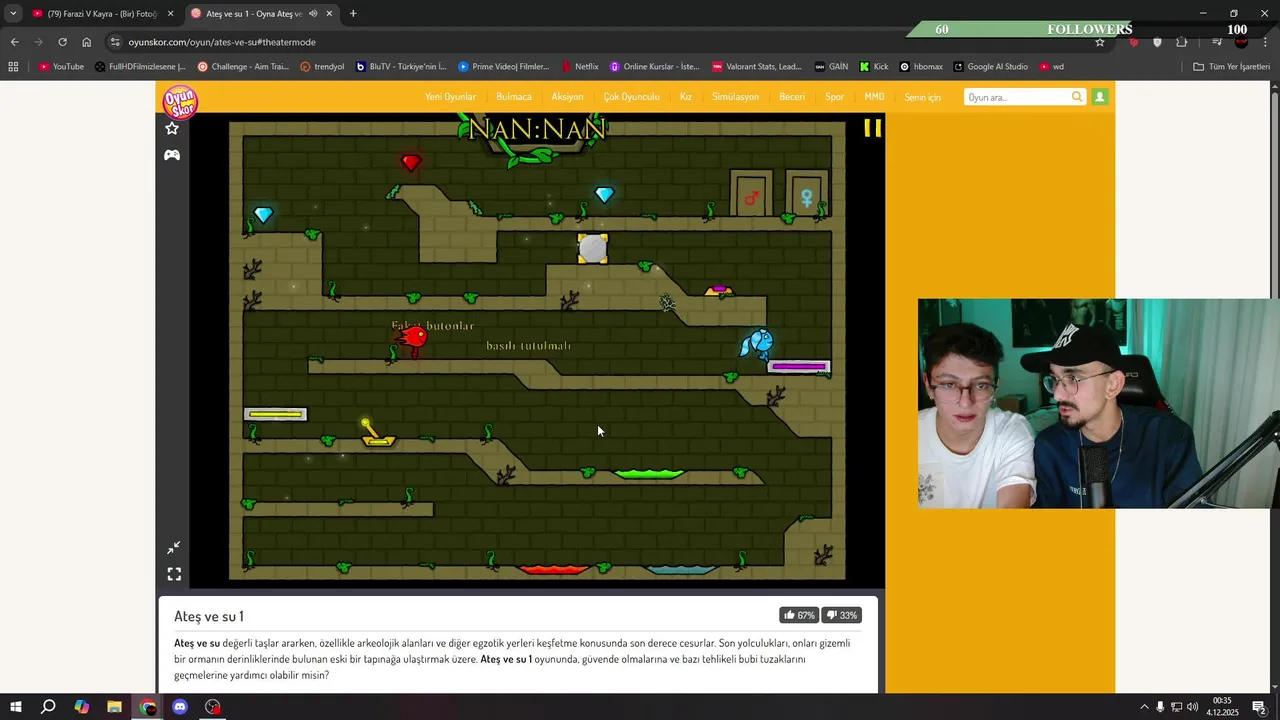Add game to favorites with star icon
This screenshot has width=1280, height=720.
[172, 128]
